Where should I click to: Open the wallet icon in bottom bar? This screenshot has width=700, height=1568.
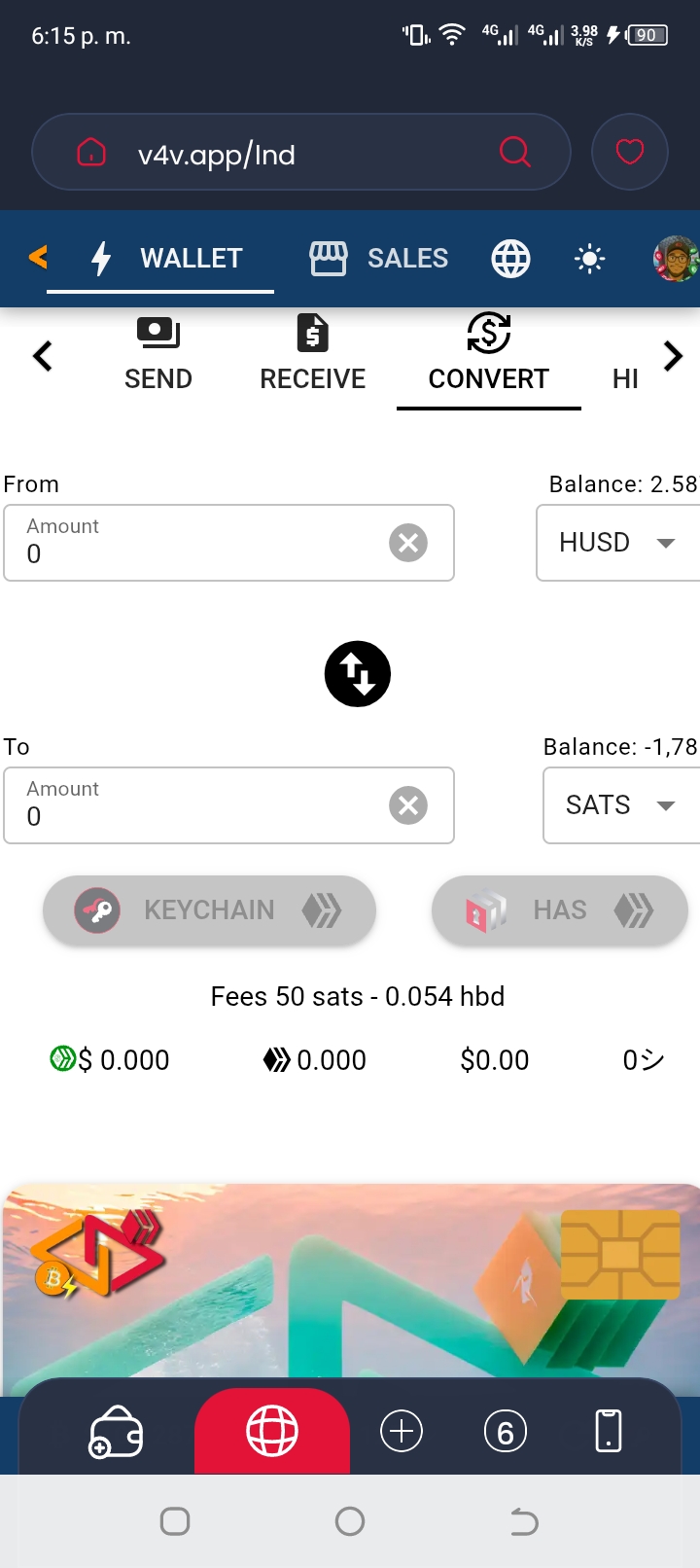pyautogui.click(x=116, y=1432)
